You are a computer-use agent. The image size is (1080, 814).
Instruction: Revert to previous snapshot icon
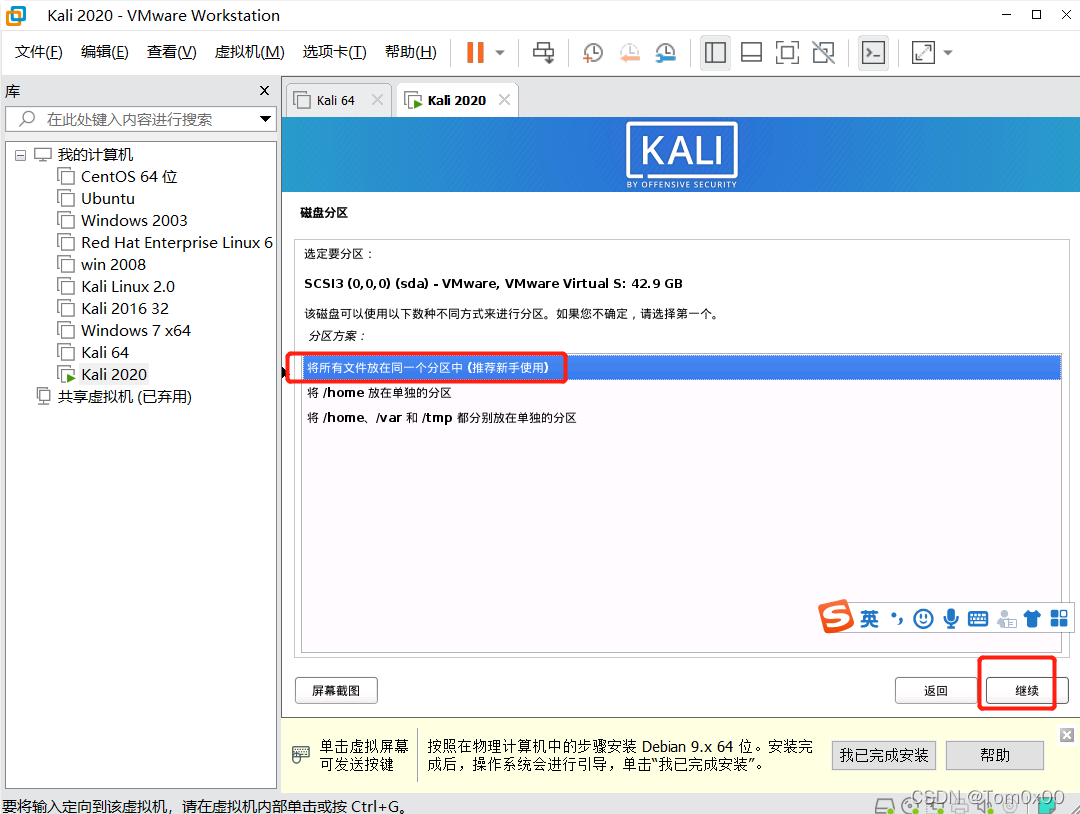coord(629,52)
